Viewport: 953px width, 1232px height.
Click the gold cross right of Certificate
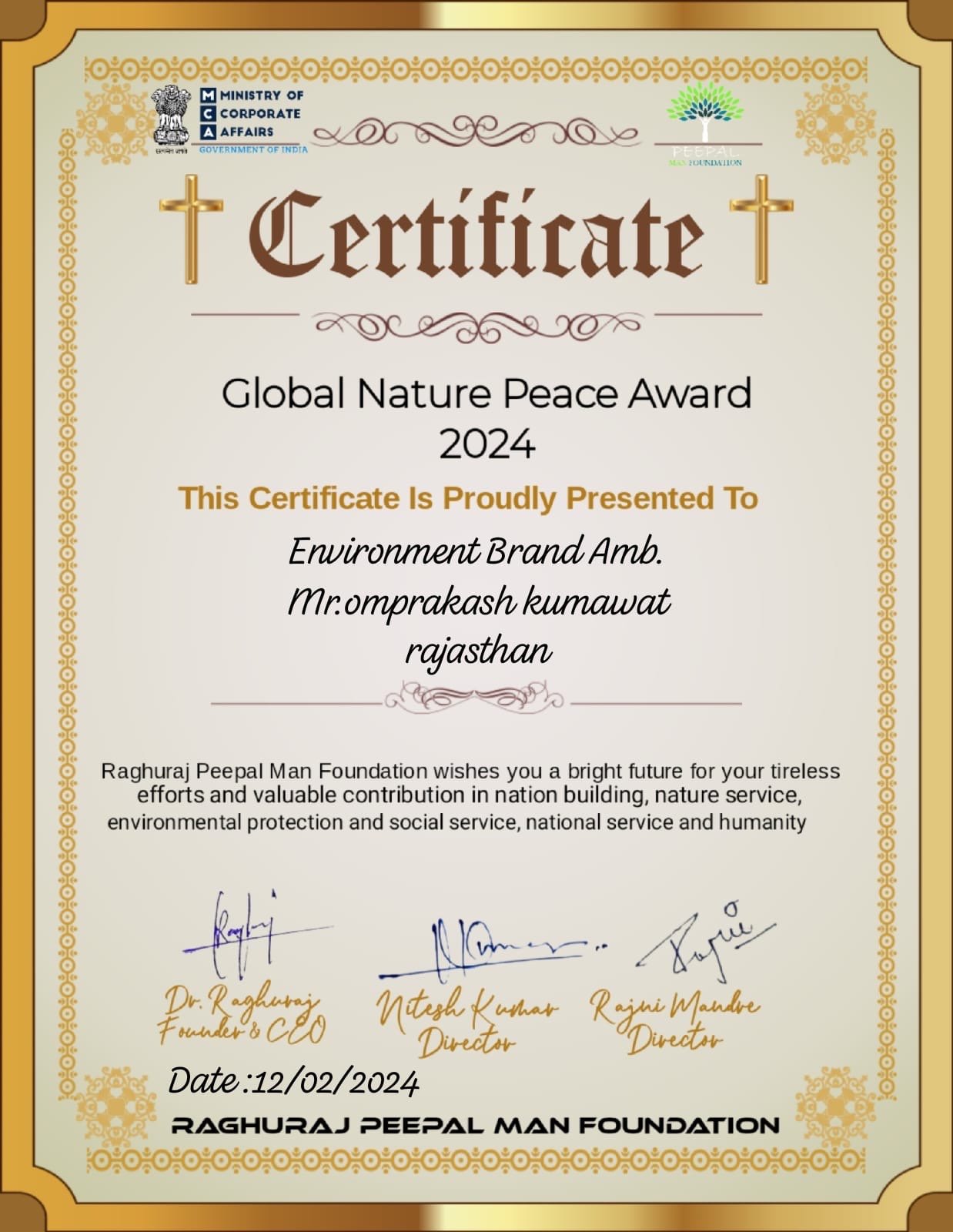pos(761,229)
